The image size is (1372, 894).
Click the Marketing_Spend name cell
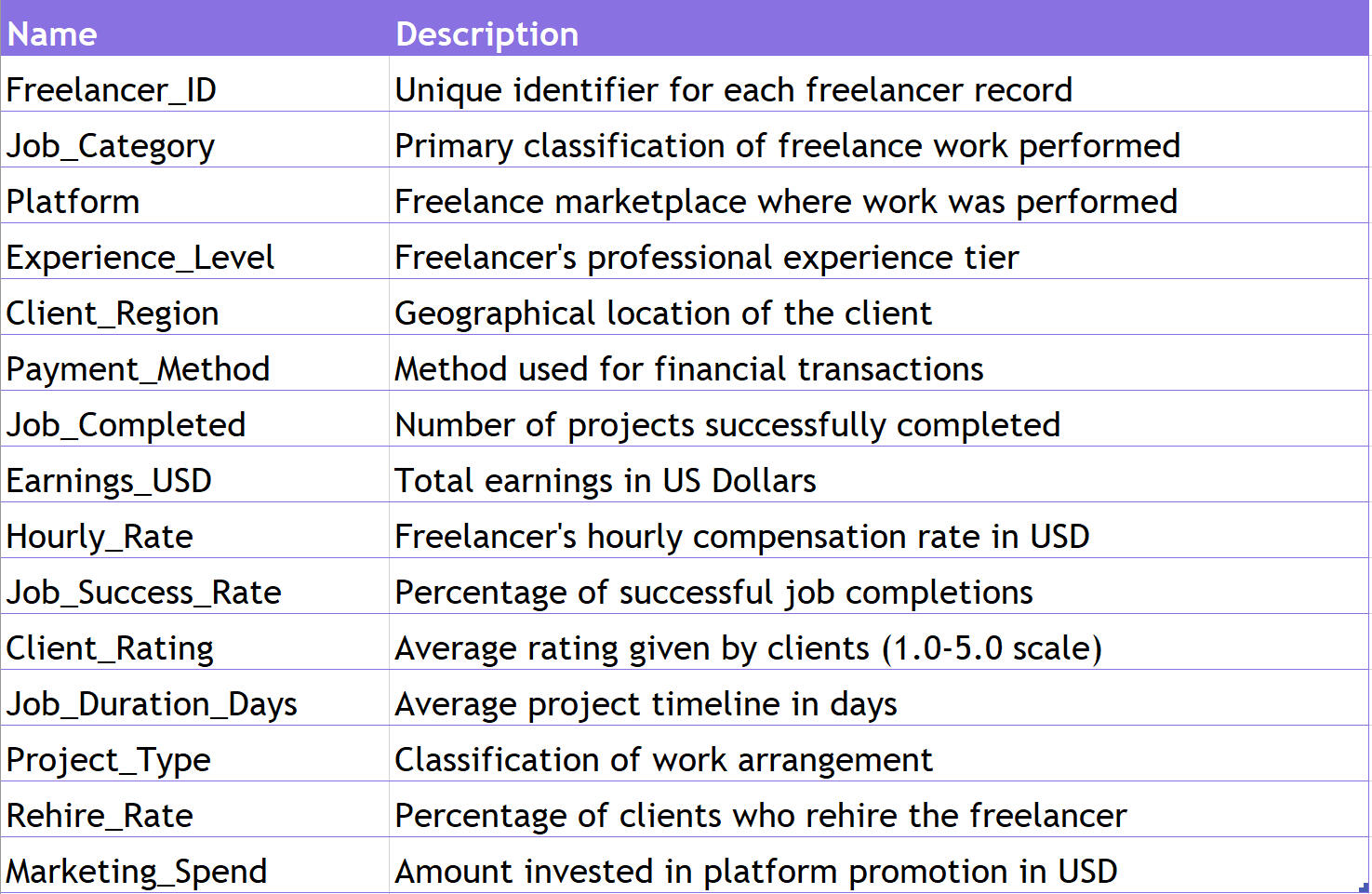pyautogui.click(x=137, y=872)
